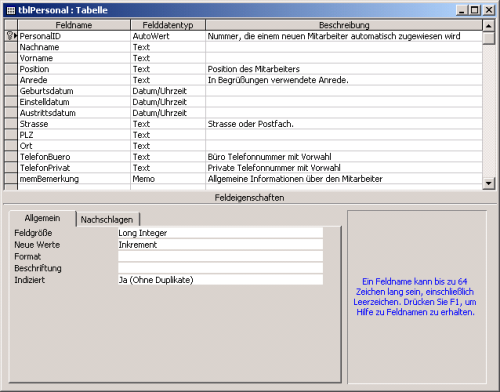Viewport: 500px width, 392px height.
Task: Click the 'Position des Mitarbeiters' description
Action: (344, 69)
